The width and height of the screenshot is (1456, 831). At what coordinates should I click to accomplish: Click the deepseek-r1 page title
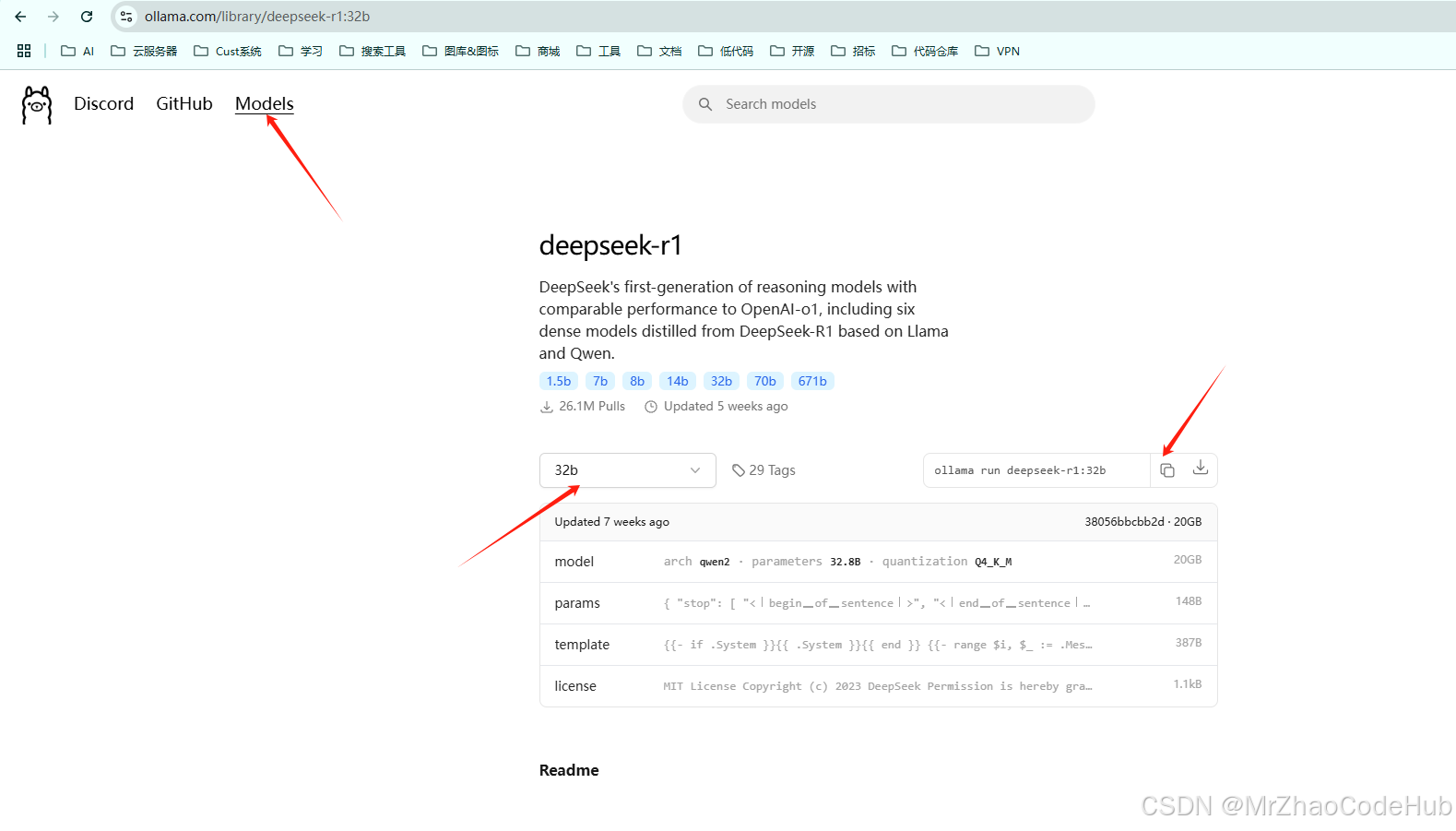[x=610, y=245]
